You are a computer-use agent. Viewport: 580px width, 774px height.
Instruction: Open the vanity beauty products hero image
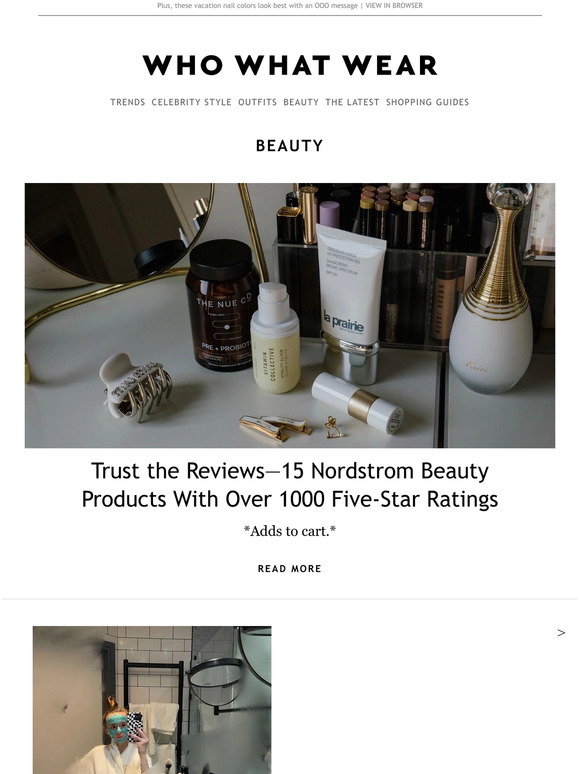point(290,315)
